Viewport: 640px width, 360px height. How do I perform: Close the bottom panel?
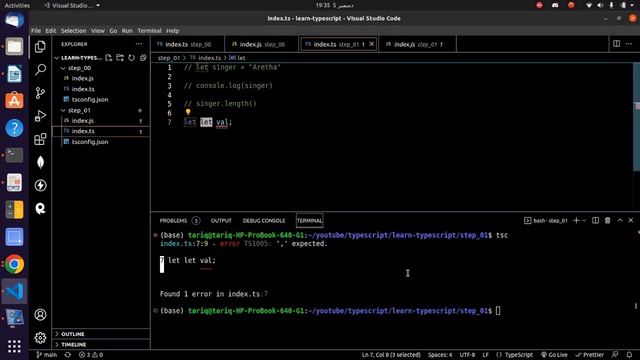[x=631, y=220]
